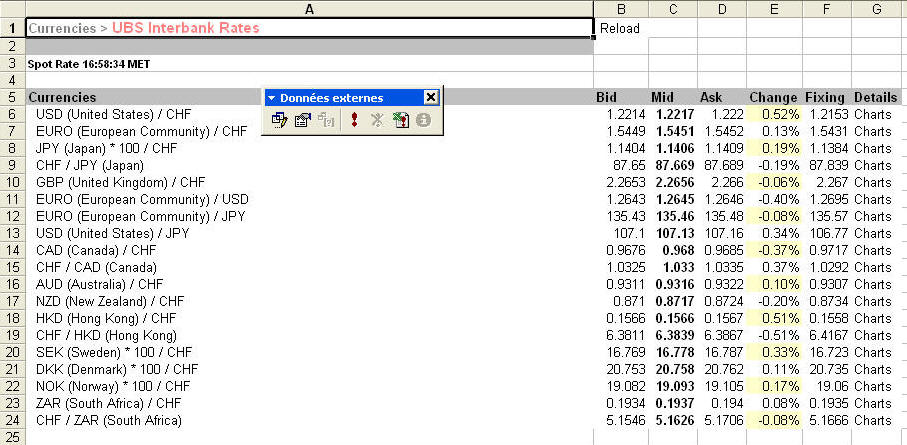This screenshot has height=445, width=907.
Task: Click Change value 0.52%
Action: click(780, 115)
